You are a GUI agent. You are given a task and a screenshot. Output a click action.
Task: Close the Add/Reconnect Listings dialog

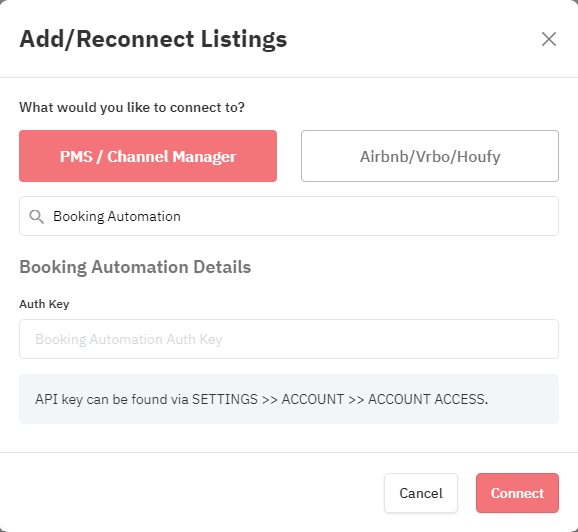pyautogui.click(x=549, y=39)
